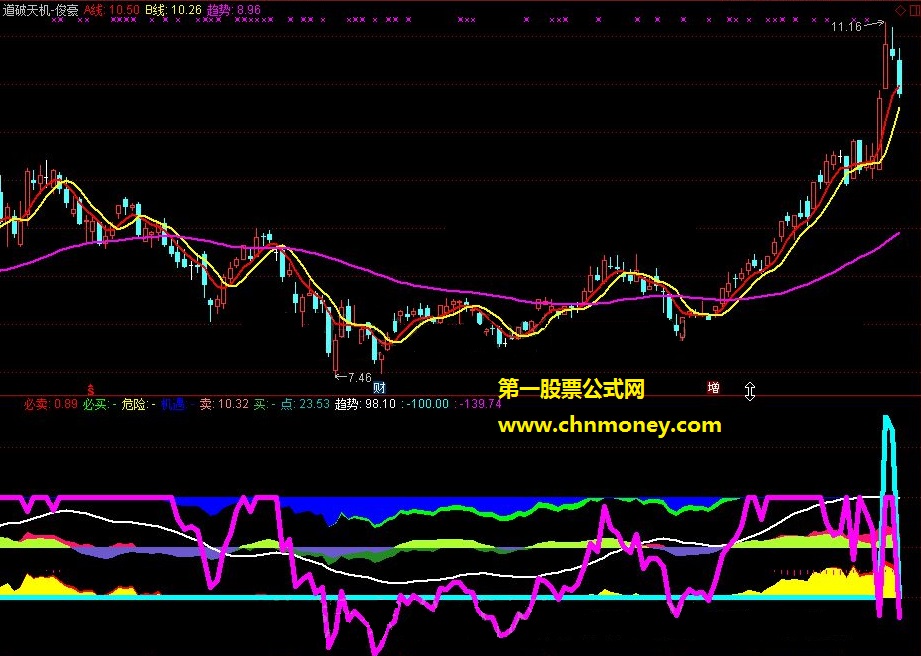The image size is (921, 656).
Task: Select the 必卖: 0.89 indicator label
Action: pos(51,404)
